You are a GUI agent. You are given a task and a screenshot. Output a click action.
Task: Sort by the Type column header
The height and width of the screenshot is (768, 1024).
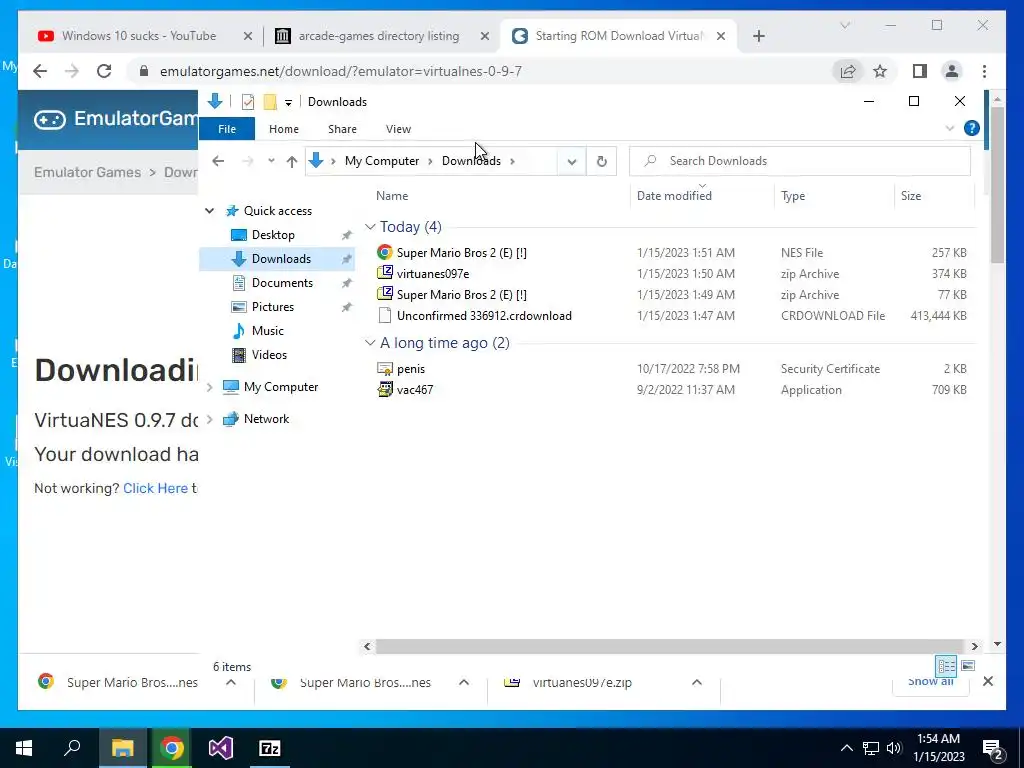tap(793, 196)
